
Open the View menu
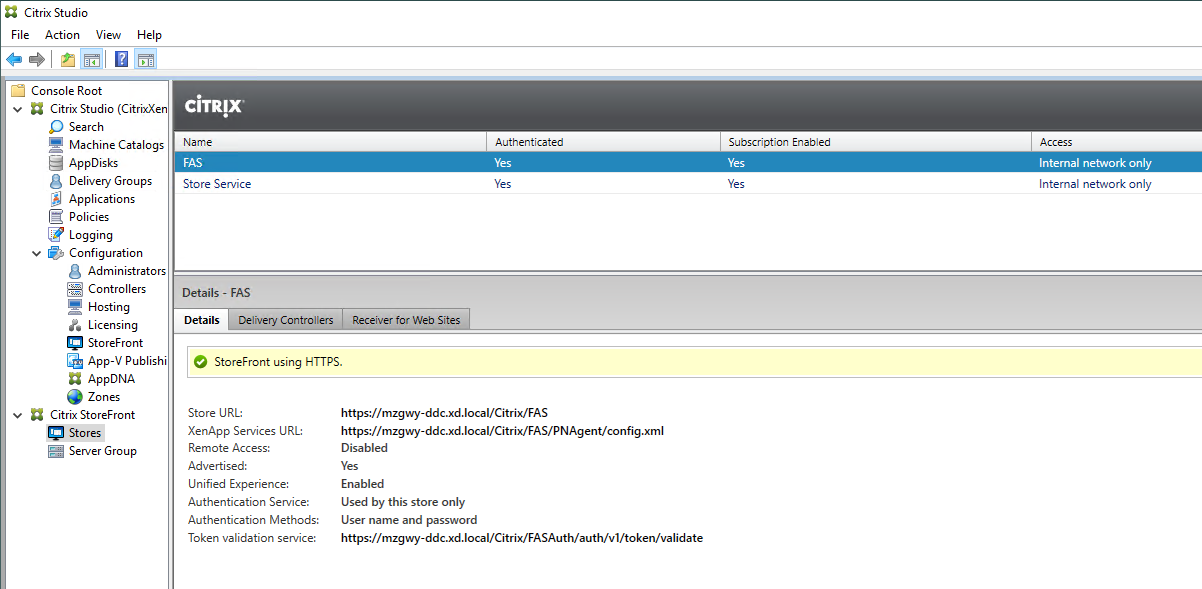tap(108, 35)
